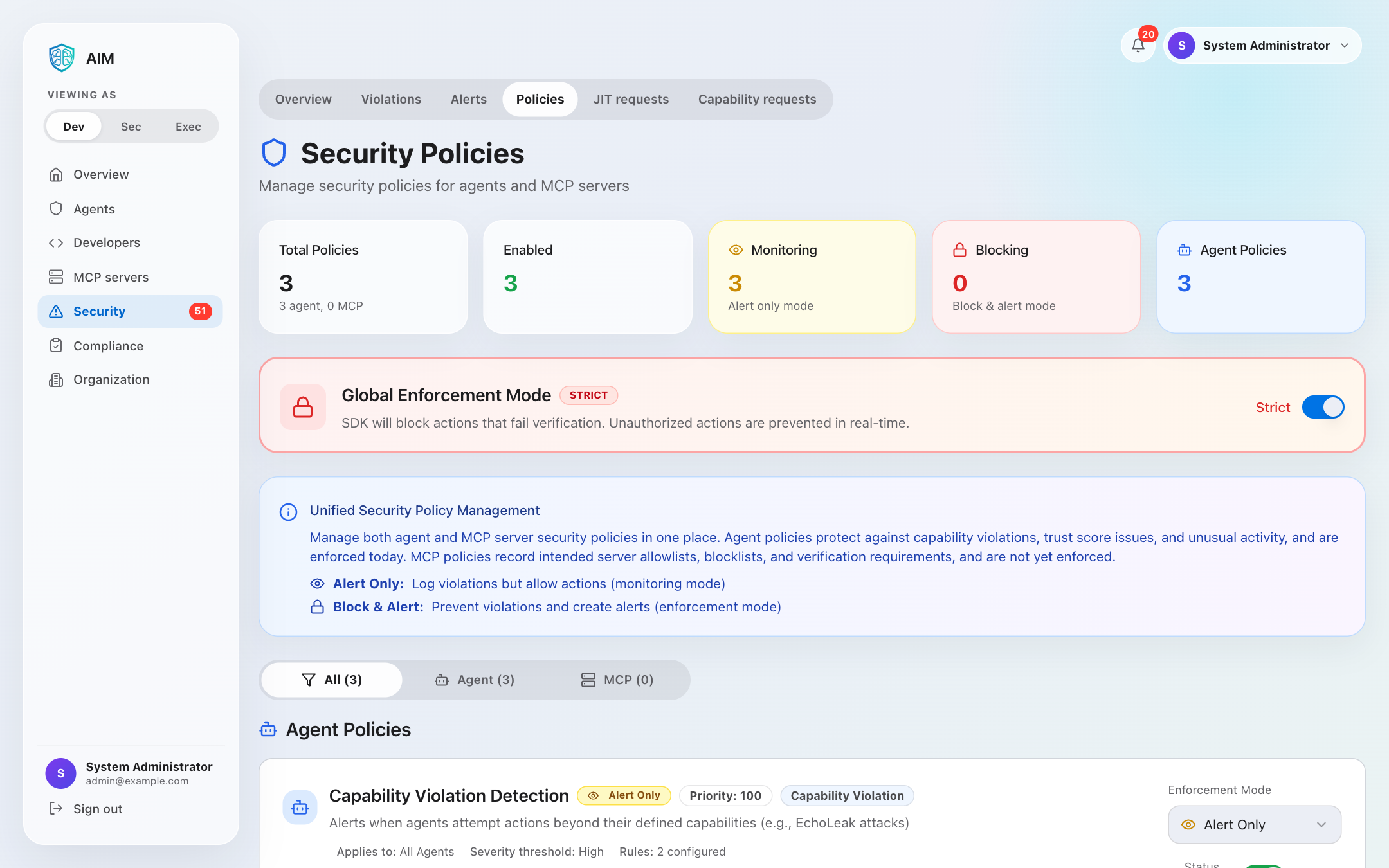This screenshot has height=868, width=1389.
Task: Click the Overview home icon in sidebar
Action: click(56, 174)
